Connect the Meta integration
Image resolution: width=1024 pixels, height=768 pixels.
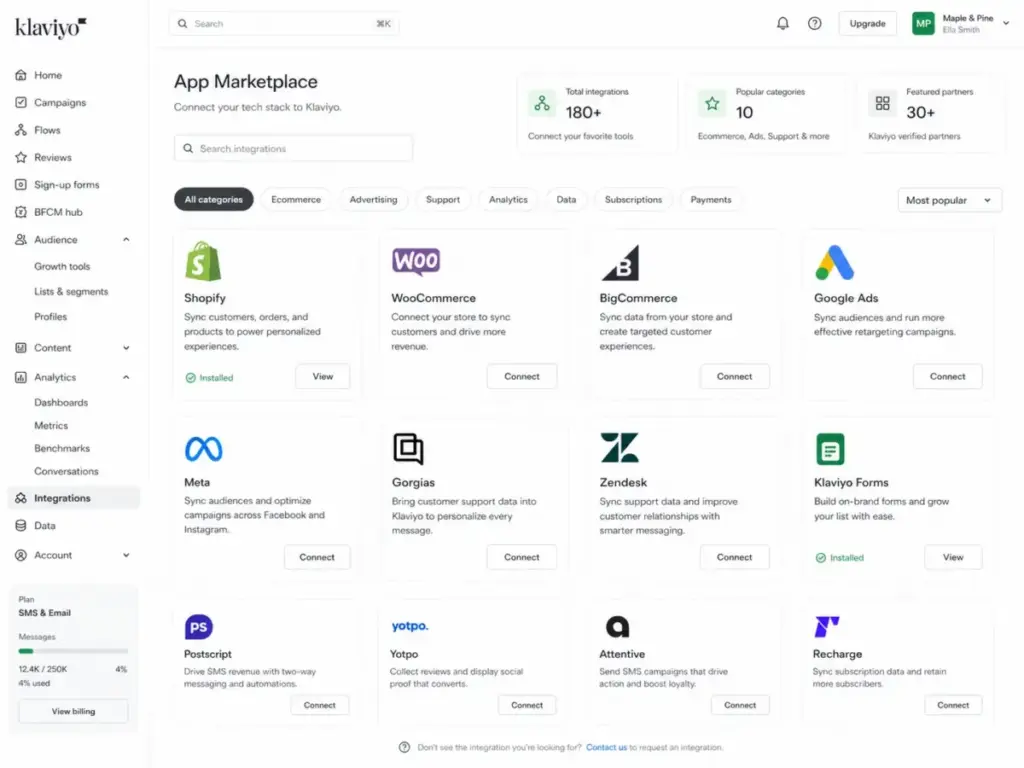click(317, 558)
